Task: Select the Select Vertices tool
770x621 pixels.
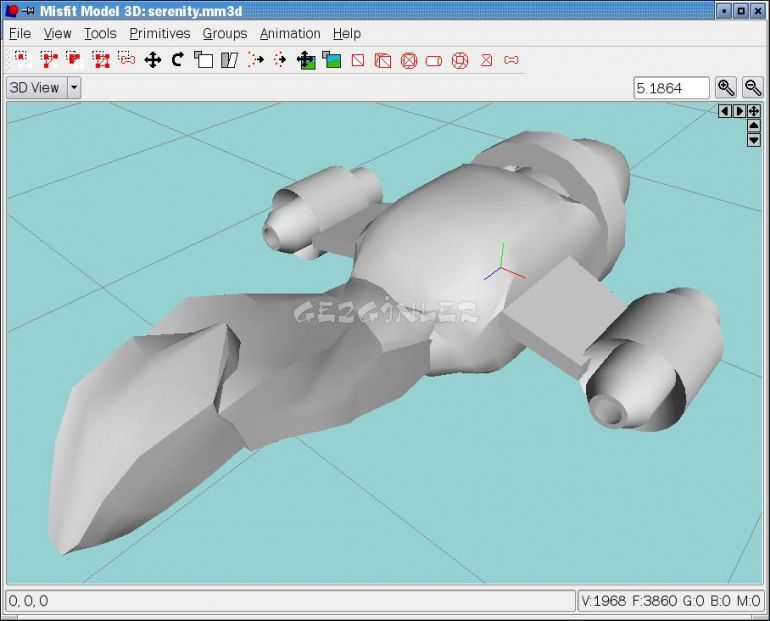Action: click(22, 60)
